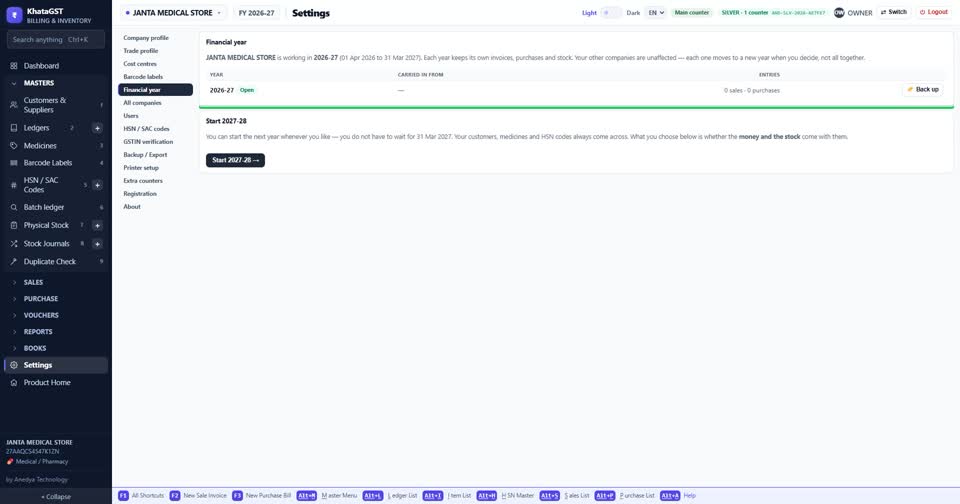This screenshot has height=504, width=960.
Task: Expand the REPORTS section
Action: click(56, 332)
